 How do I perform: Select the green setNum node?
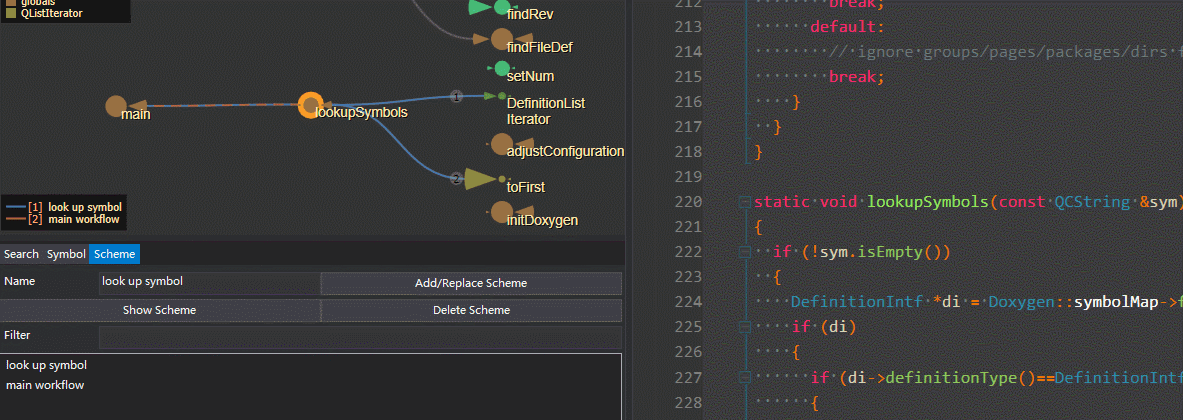click(x=502, y=69)
